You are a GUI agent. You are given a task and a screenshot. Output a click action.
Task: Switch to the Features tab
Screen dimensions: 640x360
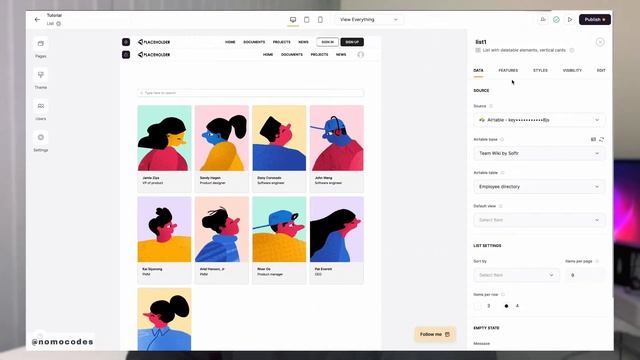click(x=508, y=71)
